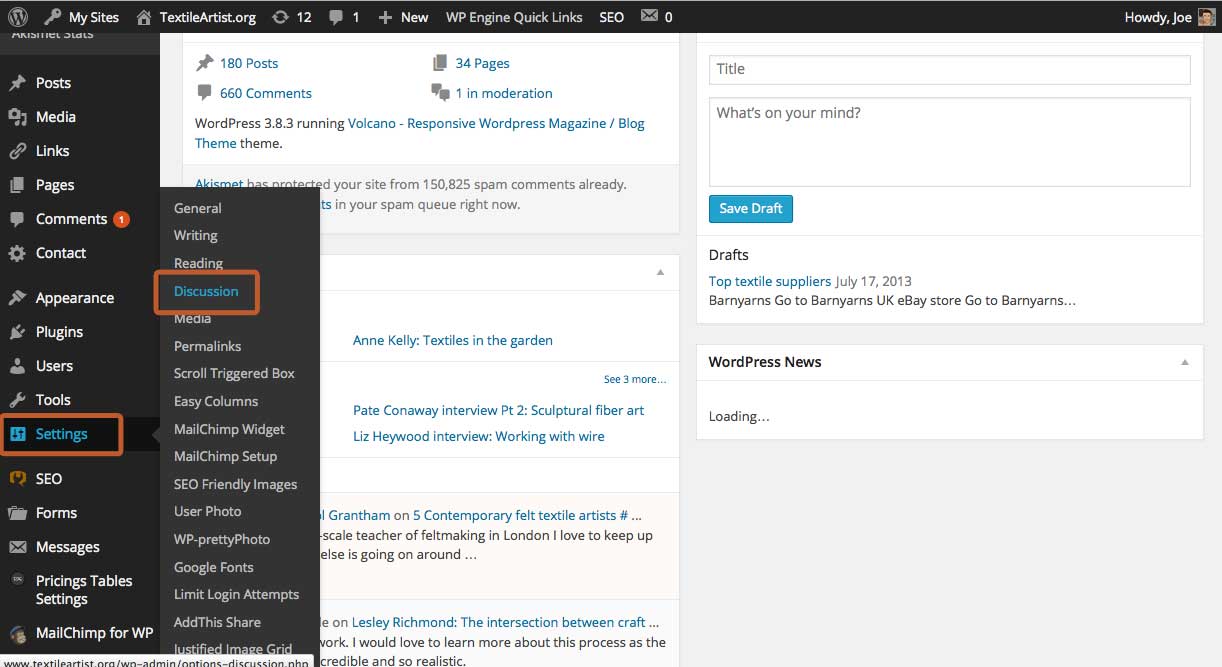Open the 12 pending updates icon
The image size is (1222, 667).
pyautogui.click(x=280, y=17)
